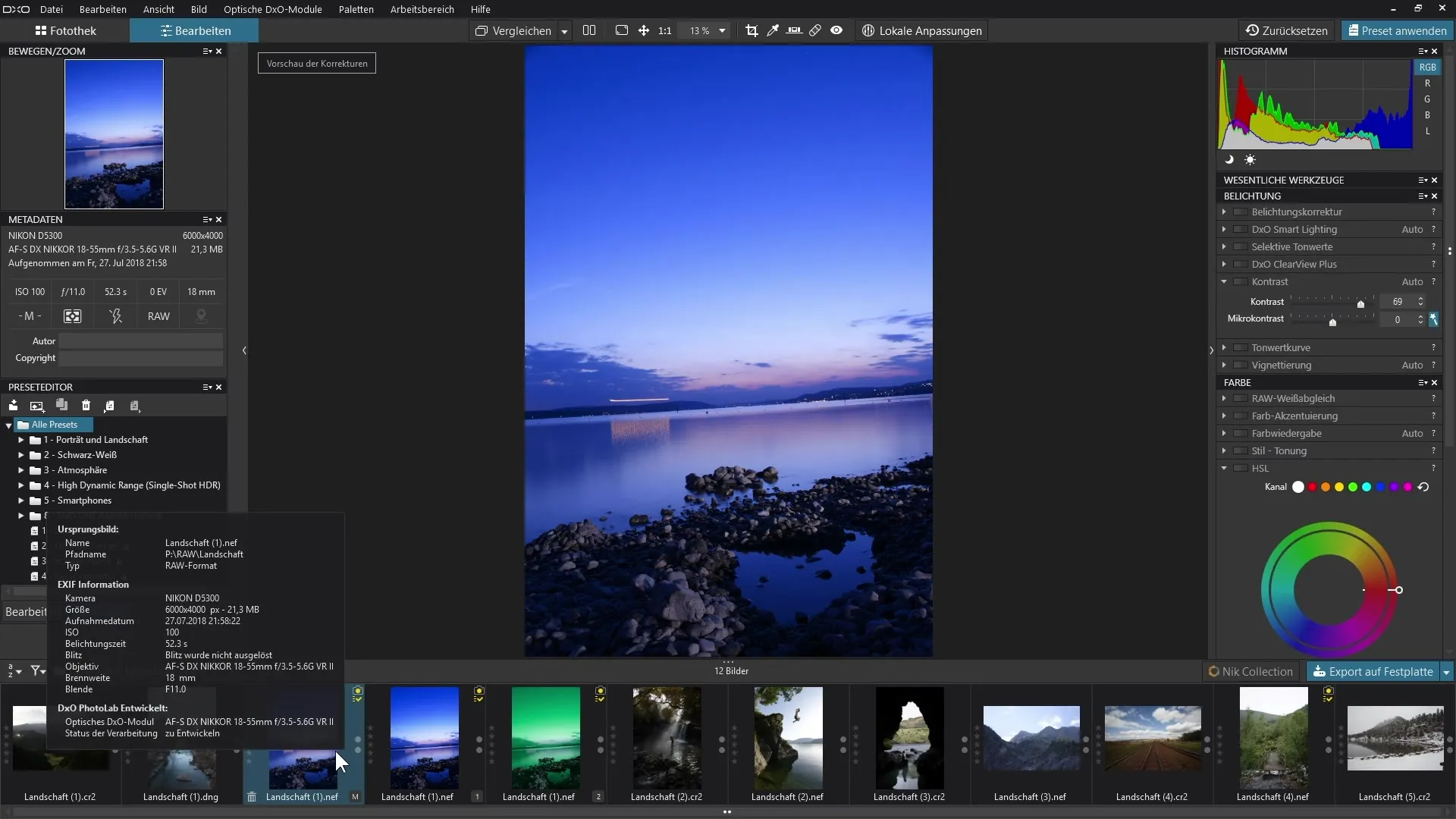
Task: Show the R channel in histogram
Action: pyautogui.click(x=1427, y=83)
